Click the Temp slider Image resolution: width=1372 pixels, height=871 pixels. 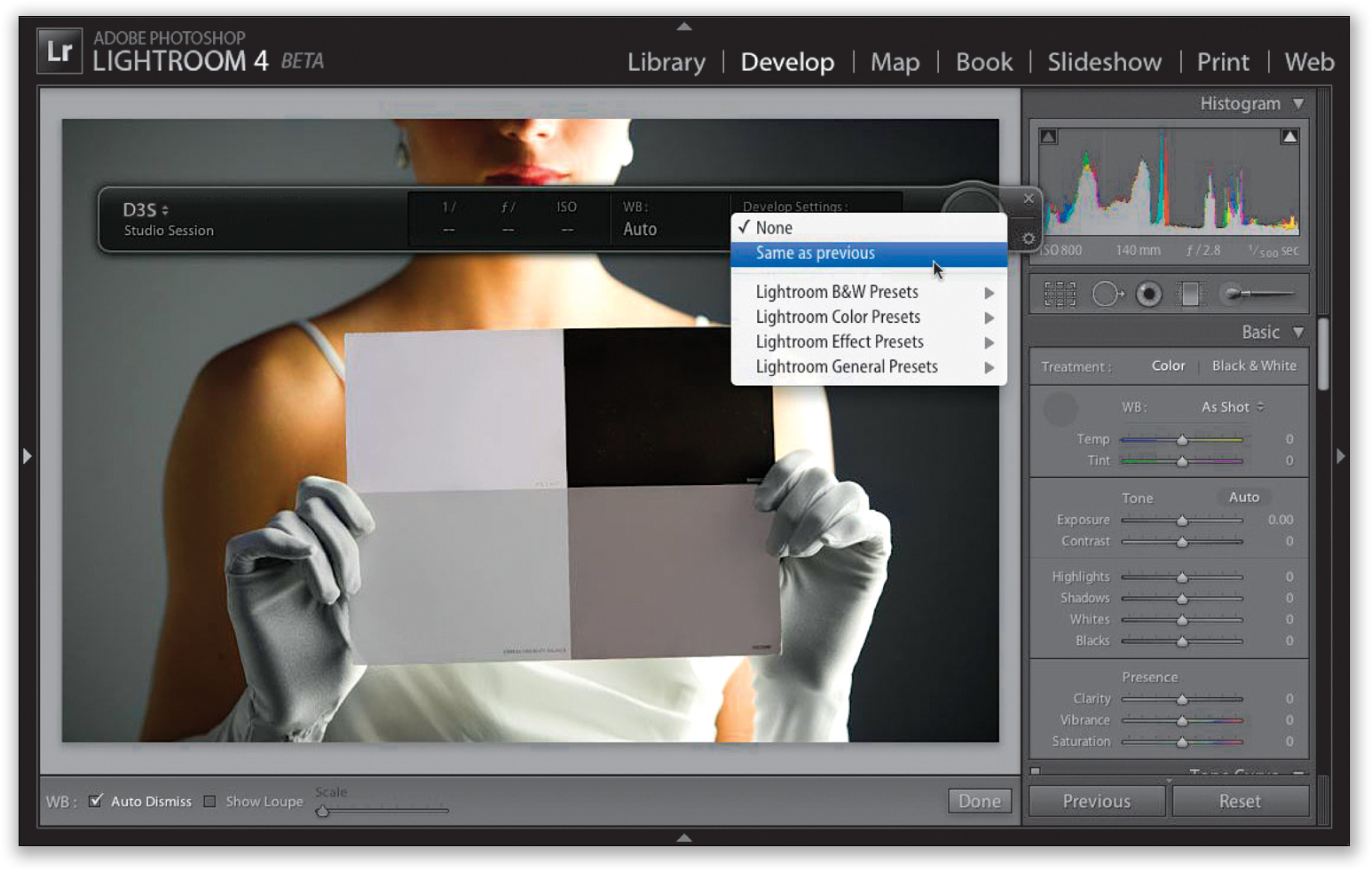pos(1182,440)
